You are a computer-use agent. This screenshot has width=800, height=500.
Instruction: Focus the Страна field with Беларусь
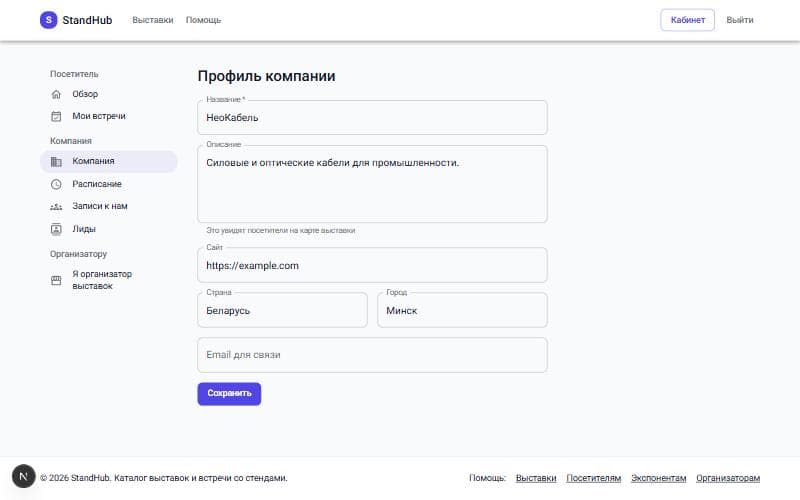282,310
